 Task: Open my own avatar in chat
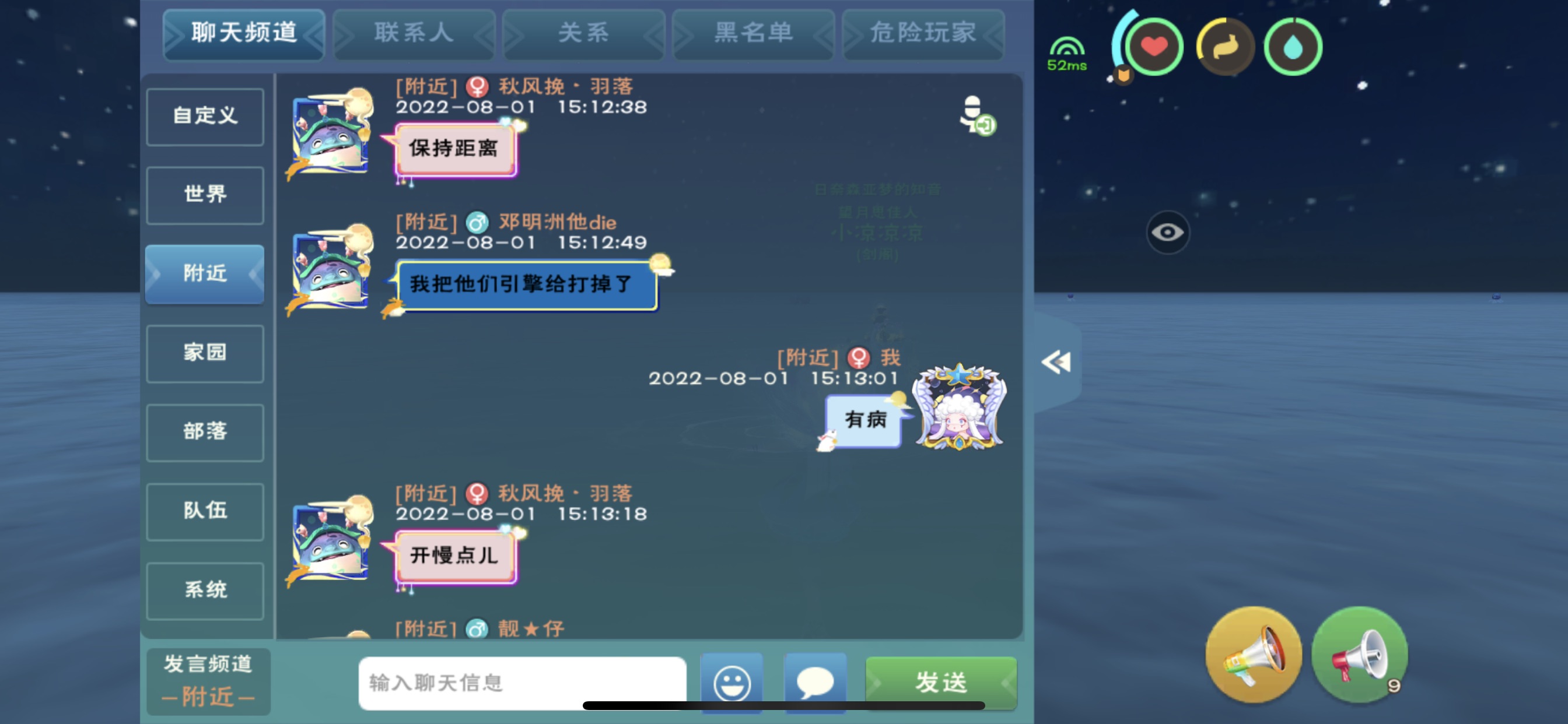pos(960,407)
